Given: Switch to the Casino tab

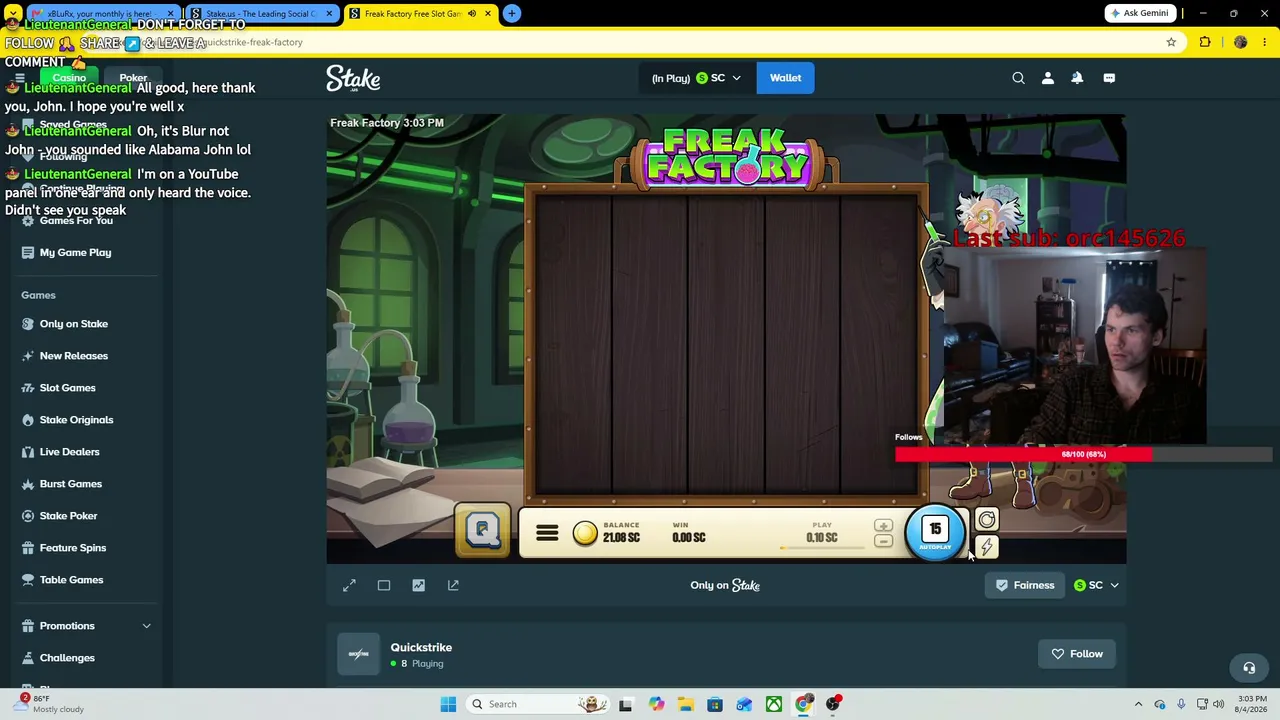Looking at the screenshot, I should click(x=69, y=78).
